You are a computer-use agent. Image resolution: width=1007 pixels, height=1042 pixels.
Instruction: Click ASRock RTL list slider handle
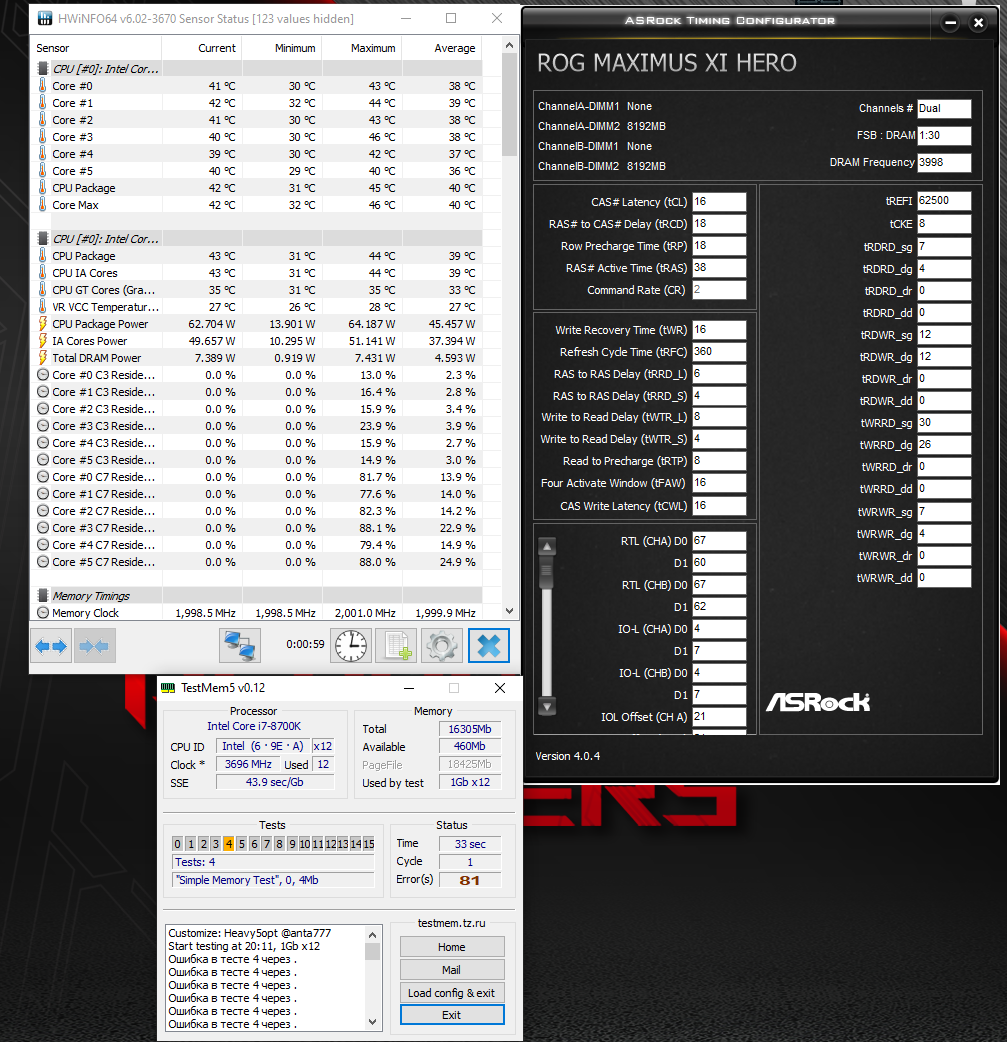(x=547, y=572)
